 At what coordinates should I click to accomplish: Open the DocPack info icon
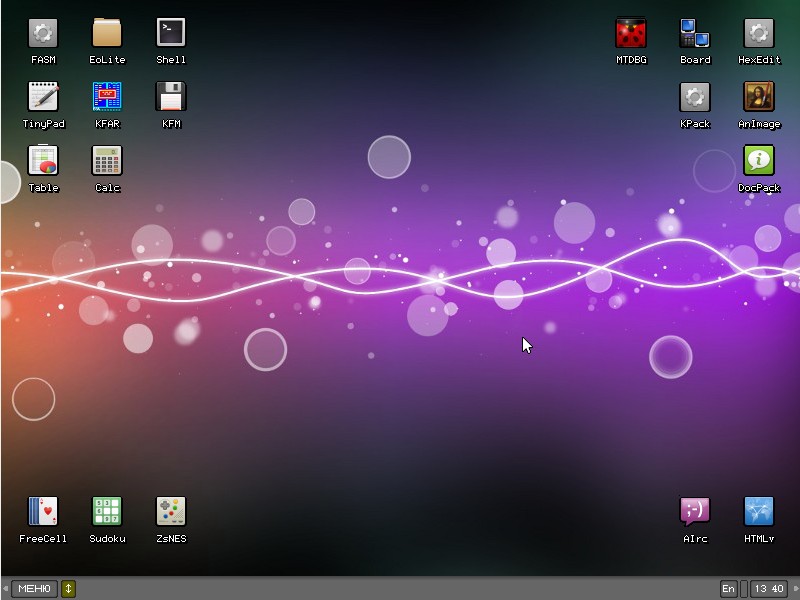pyautogui.click(x=758, y=161)
